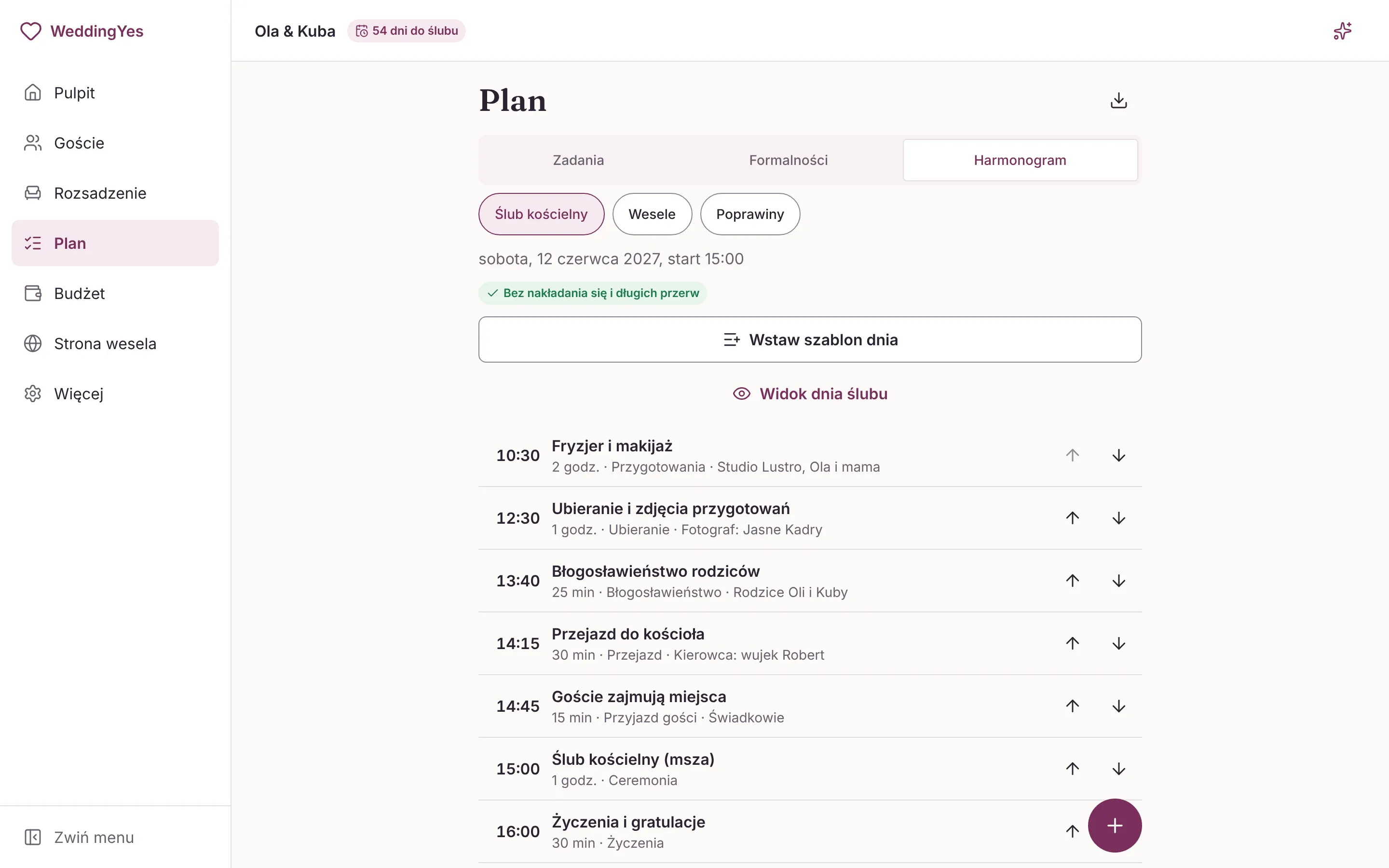Move Goście zajmują miejsca down

1118,705
